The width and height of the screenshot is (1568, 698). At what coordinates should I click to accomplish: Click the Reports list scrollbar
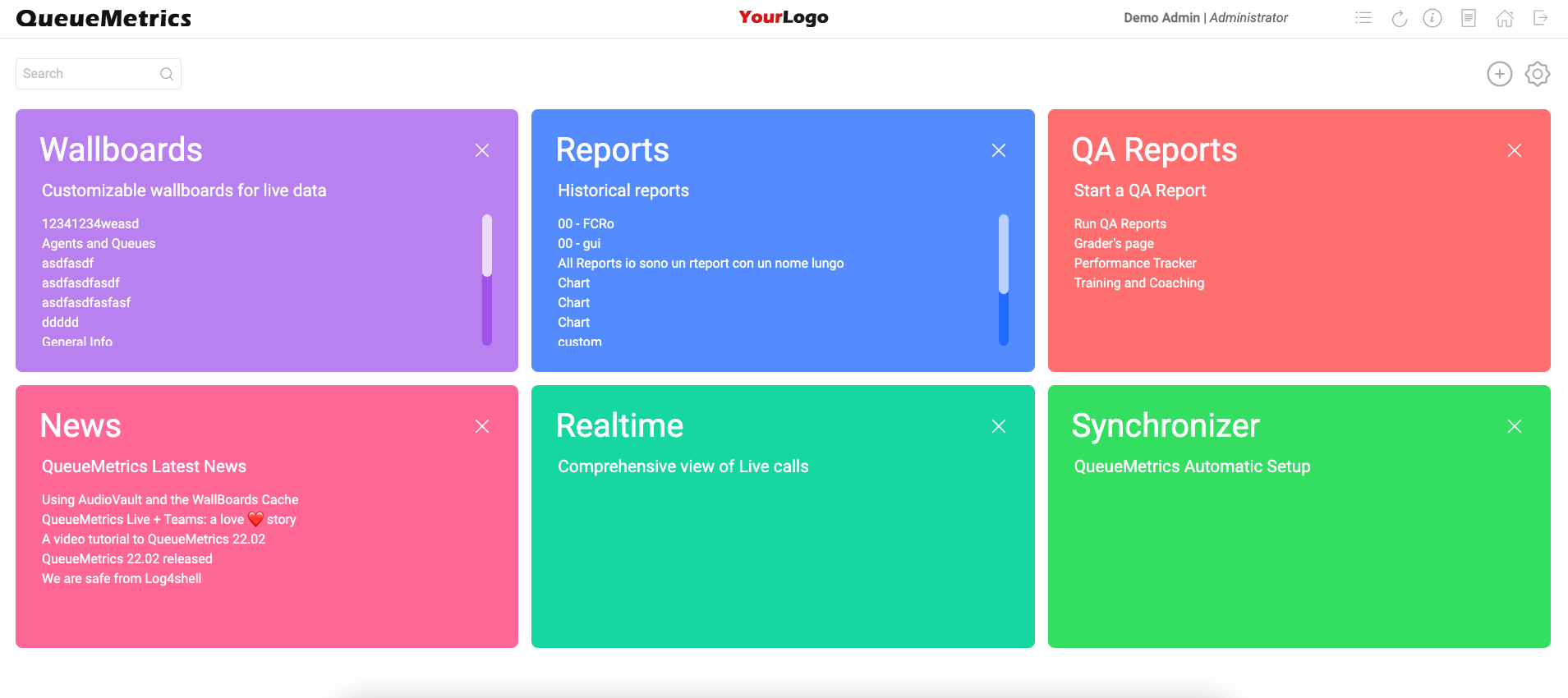(x=1004, y=279)
